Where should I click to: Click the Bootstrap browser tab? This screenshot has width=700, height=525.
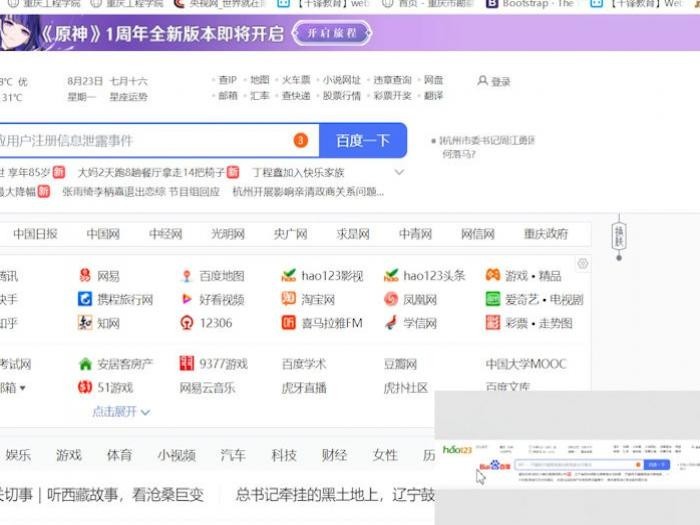tap(530, 4)
